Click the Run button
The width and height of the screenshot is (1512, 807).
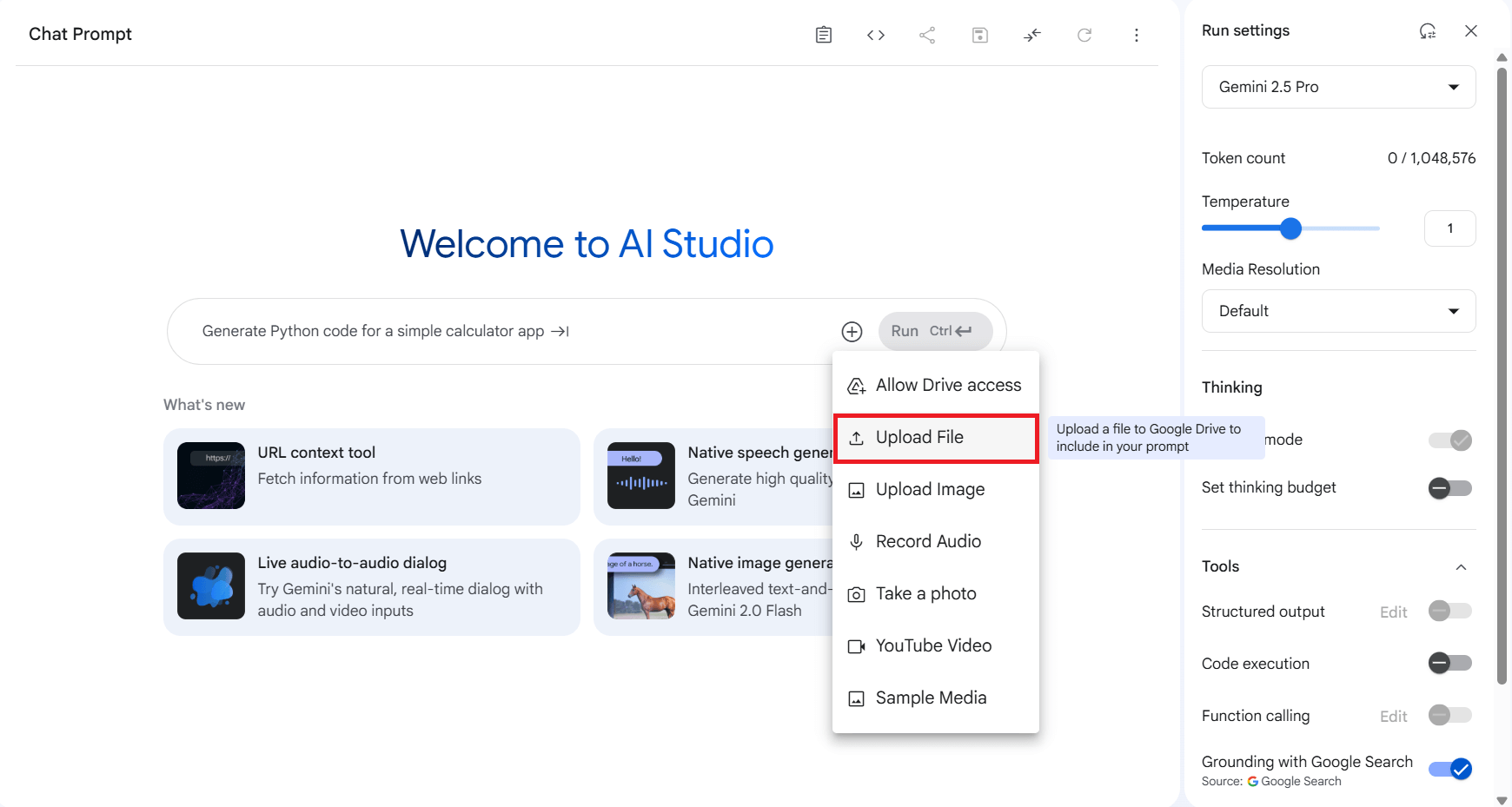point(935,331)
